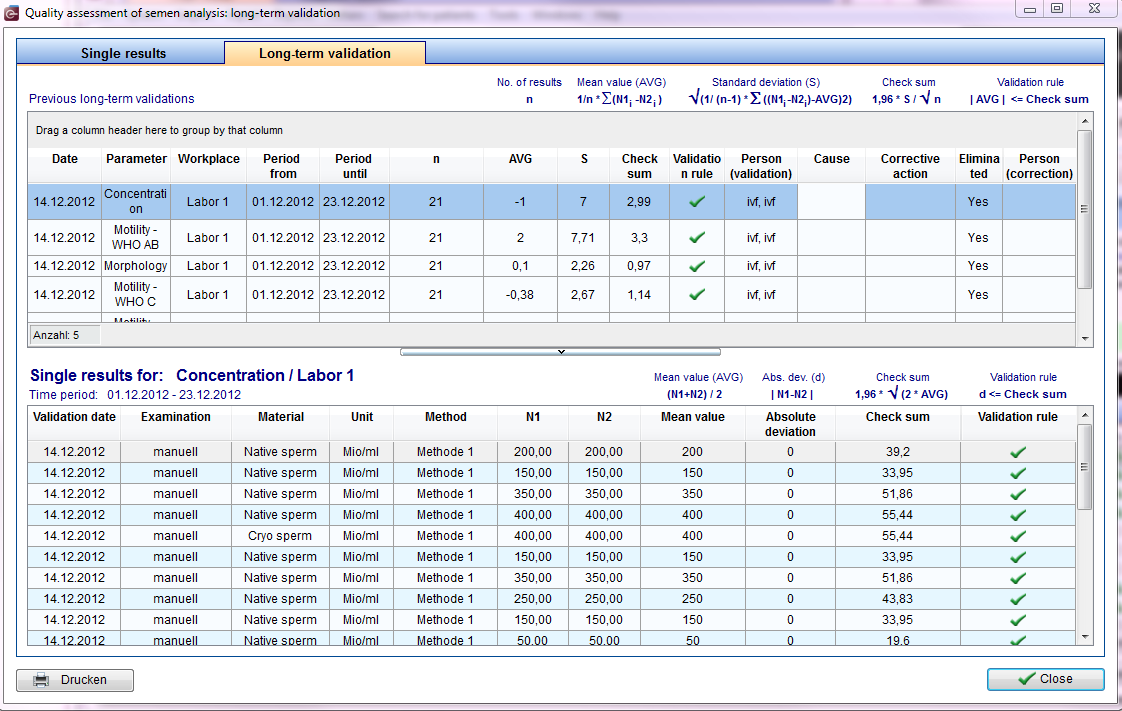Image resolution: width=1122 pixels, height=711 pixels.
Task: Click the validation checkmark for Morphology row
Action: [696, 266]
